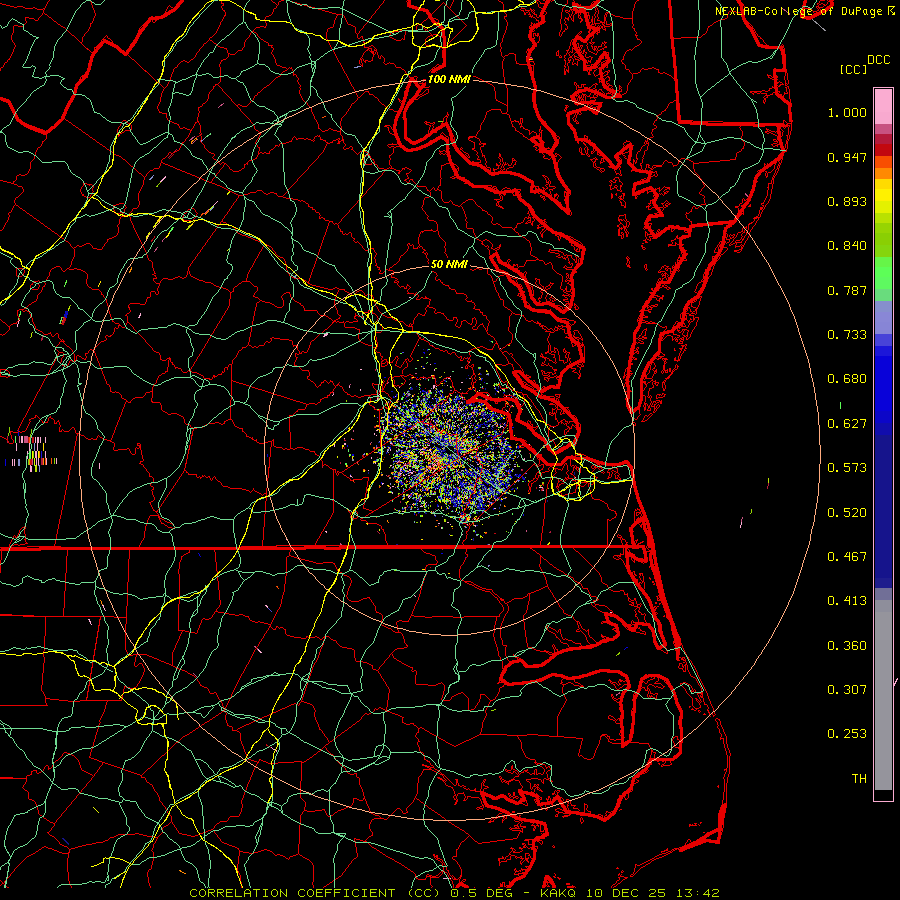Click the [CC] legend unit label
Image resolution: width=900 pixels, height=900 pixels.
[853, 69]
